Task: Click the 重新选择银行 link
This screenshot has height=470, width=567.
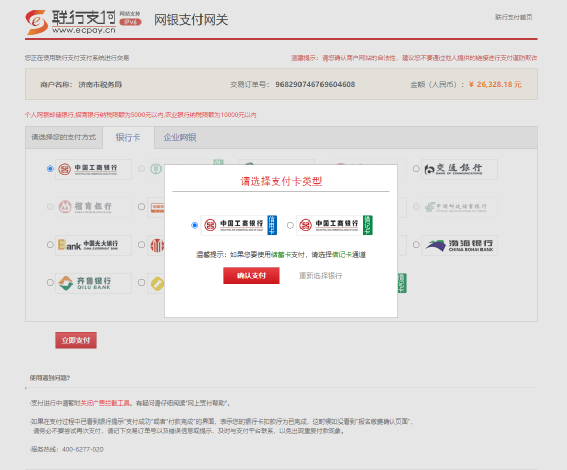Action: pos(320,275)
